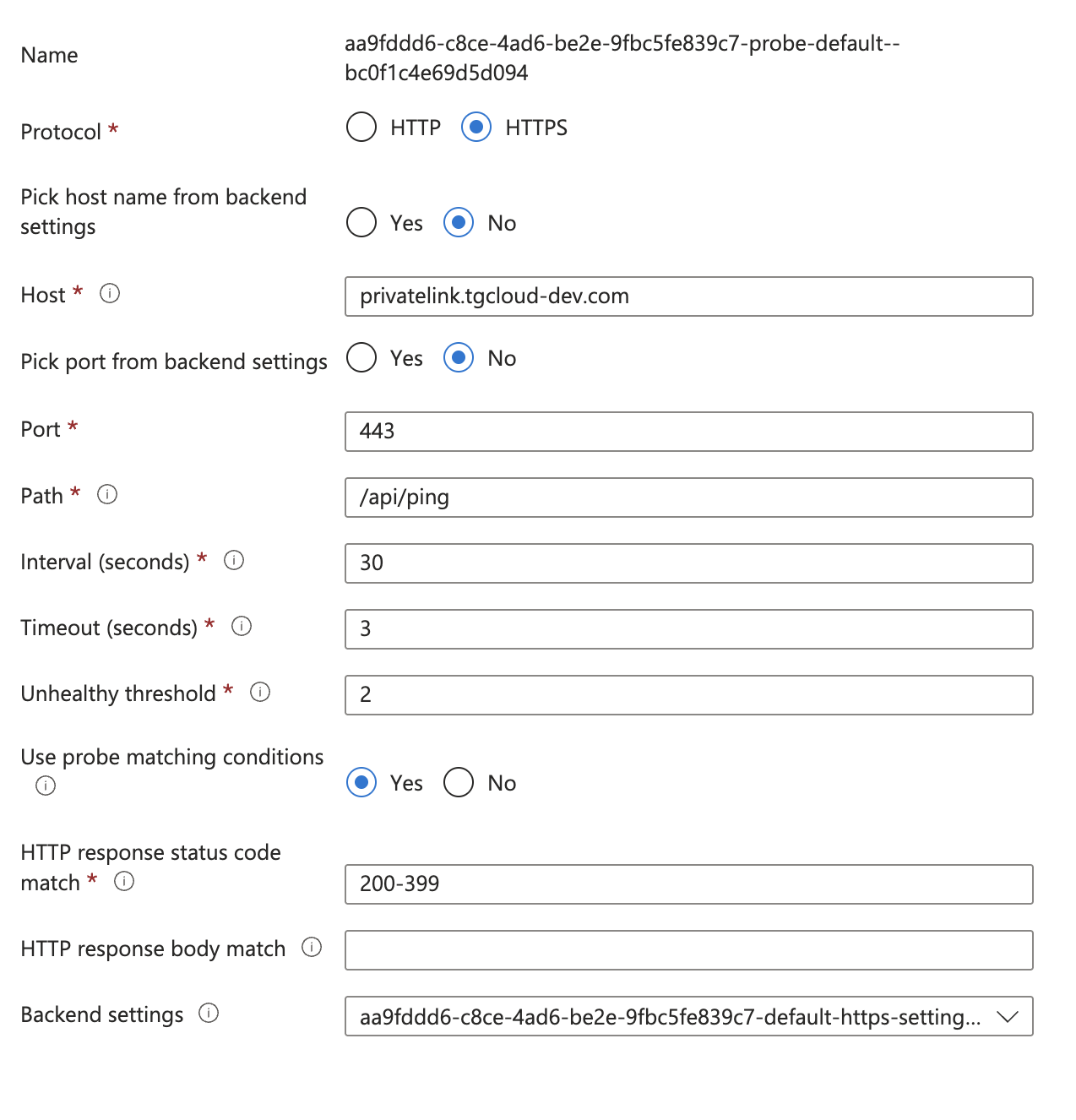Show info for Backend settings

click(209, 1013)
